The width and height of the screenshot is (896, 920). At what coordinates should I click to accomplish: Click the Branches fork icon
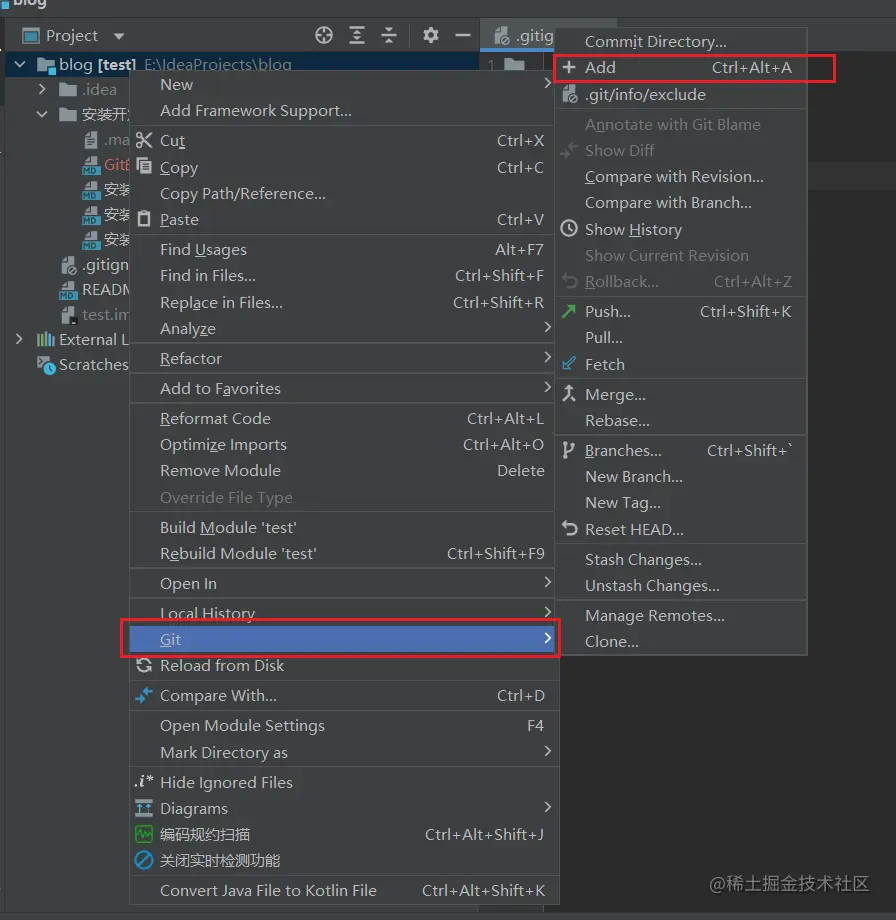(569, 450)
